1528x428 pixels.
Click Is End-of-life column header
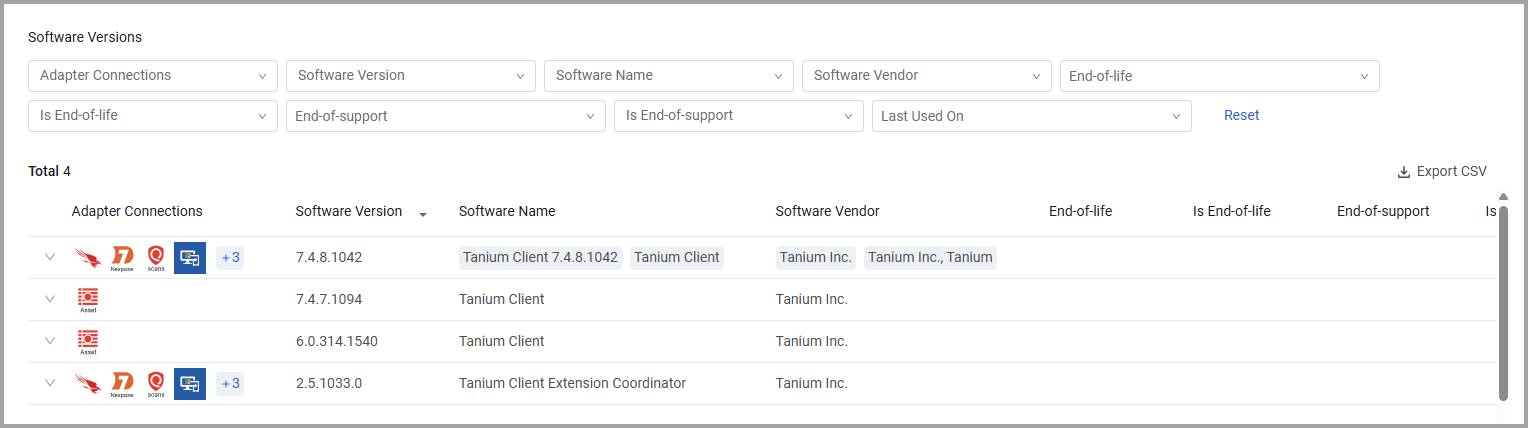click(x=1232, y=211)
